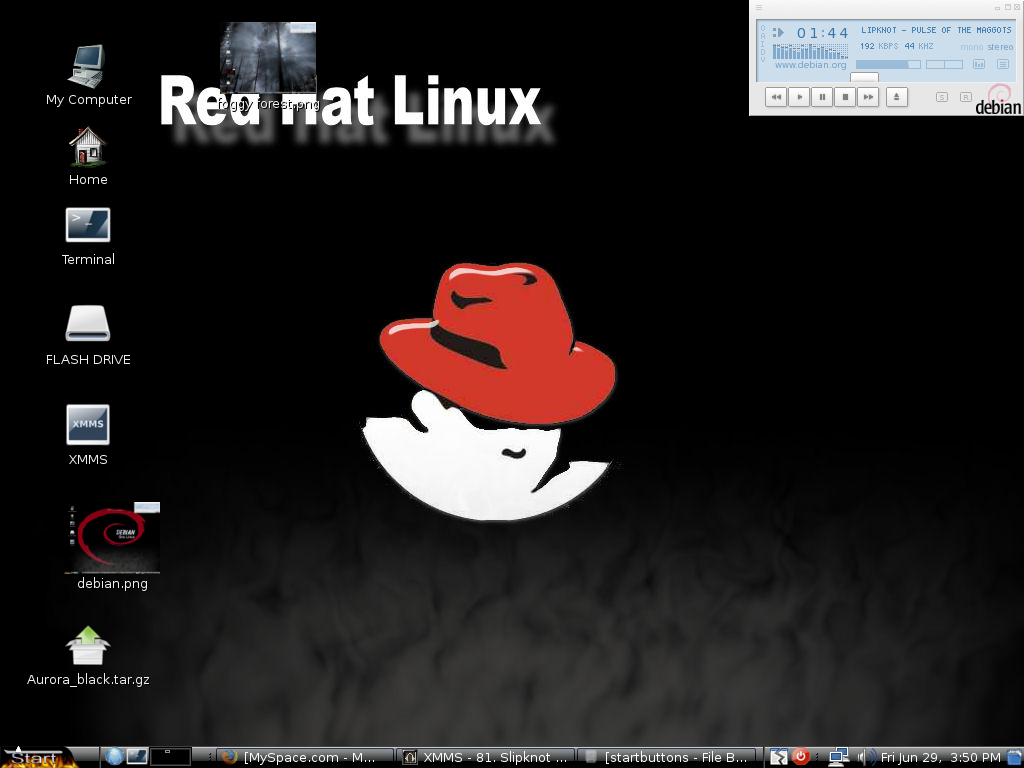Open the FLASH DRIVE icon
This screenshot has height=768, width=1024.
88,323
